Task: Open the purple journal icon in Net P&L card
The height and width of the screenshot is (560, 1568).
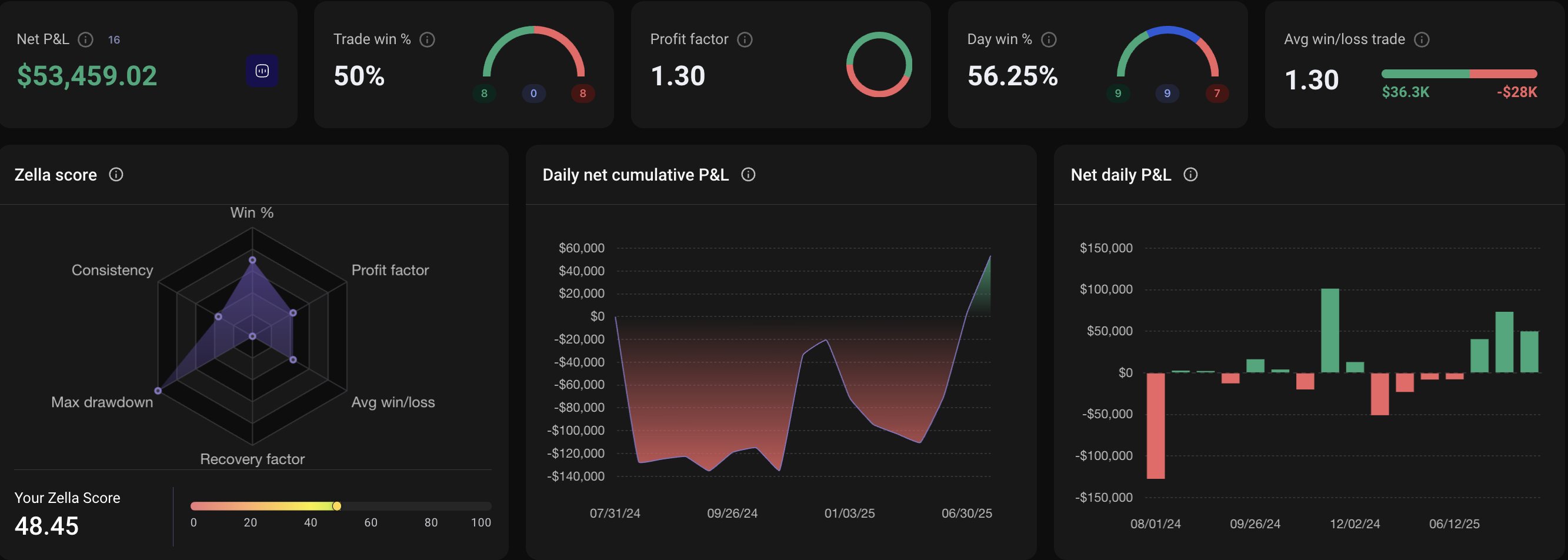Action: [262, 71]
